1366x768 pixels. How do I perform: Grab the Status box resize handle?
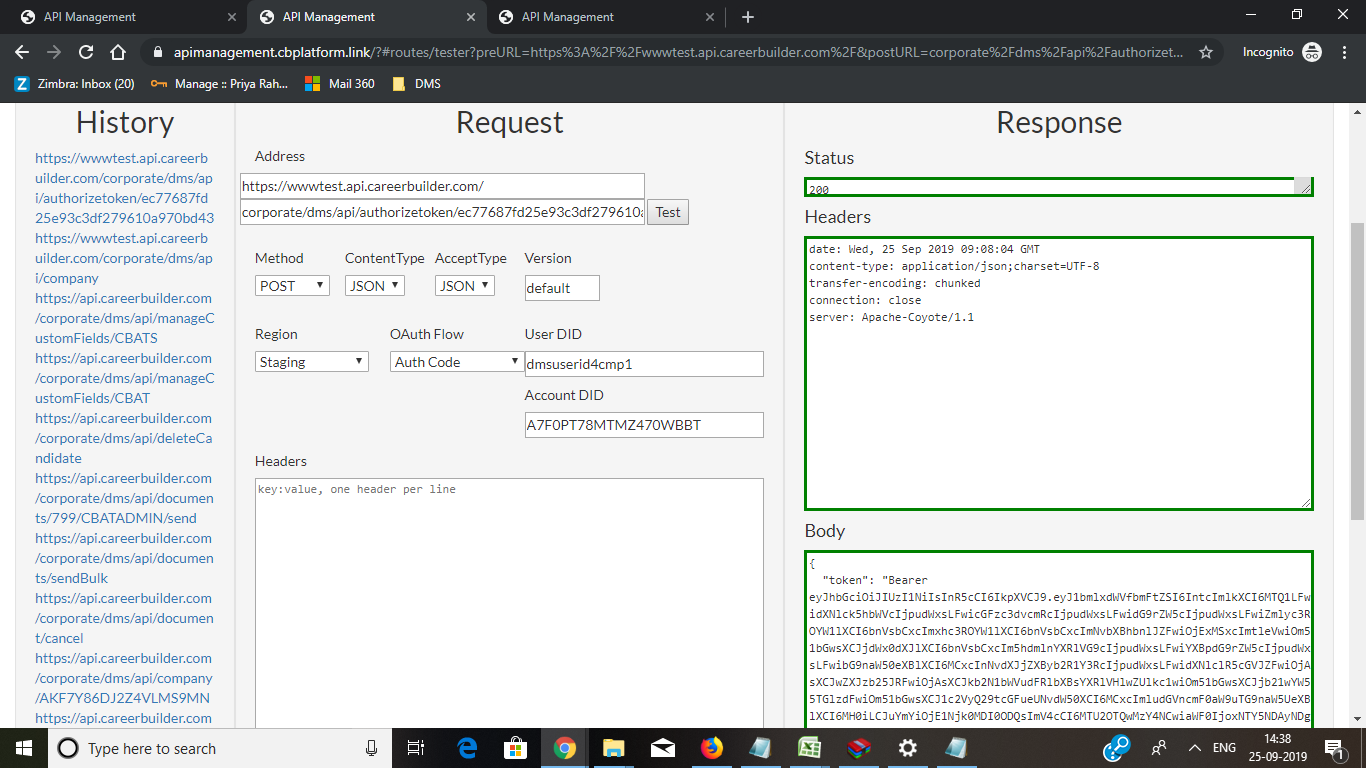1303,186
